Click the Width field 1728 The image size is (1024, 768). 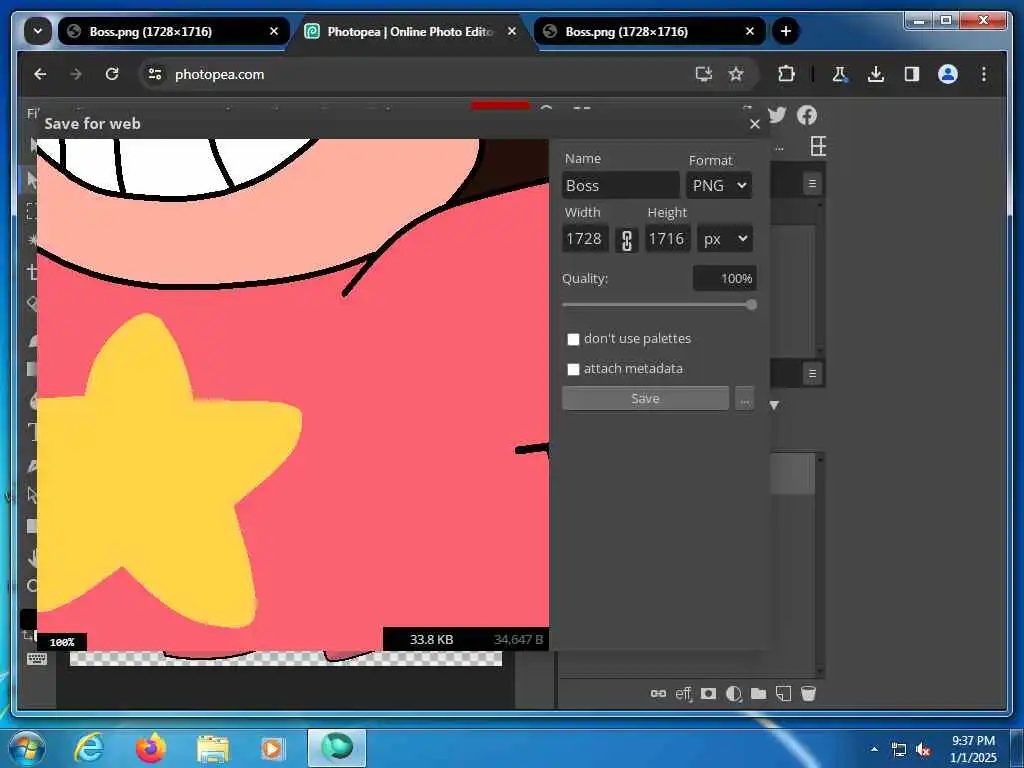tap(585, 239)
